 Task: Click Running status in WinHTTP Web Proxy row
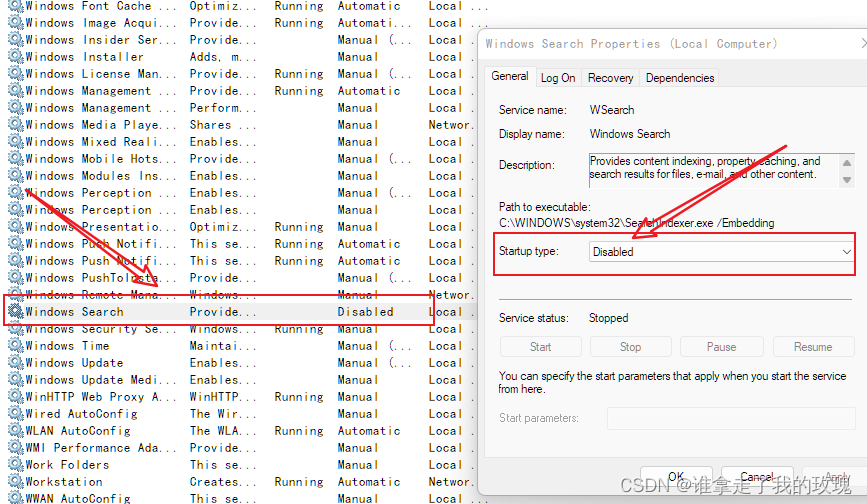[299, 397]
